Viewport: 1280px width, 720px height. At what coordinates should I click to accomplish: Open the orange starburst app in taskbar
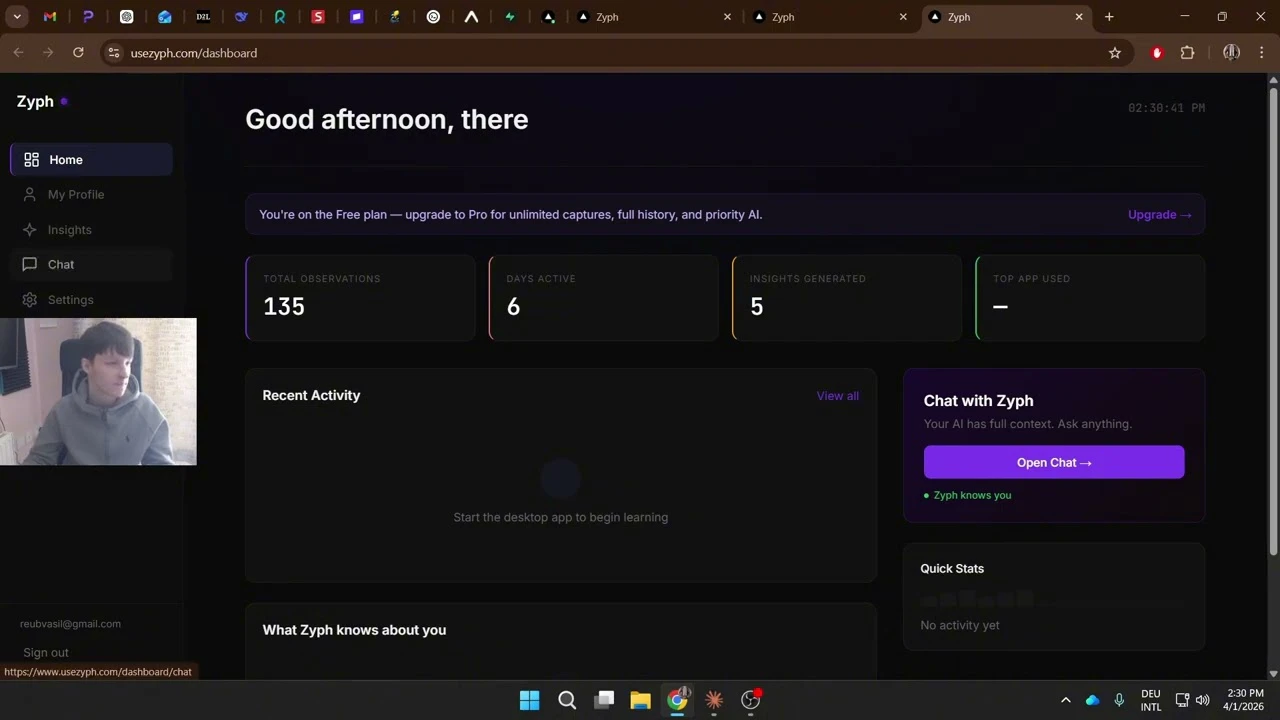click(714, 700)
